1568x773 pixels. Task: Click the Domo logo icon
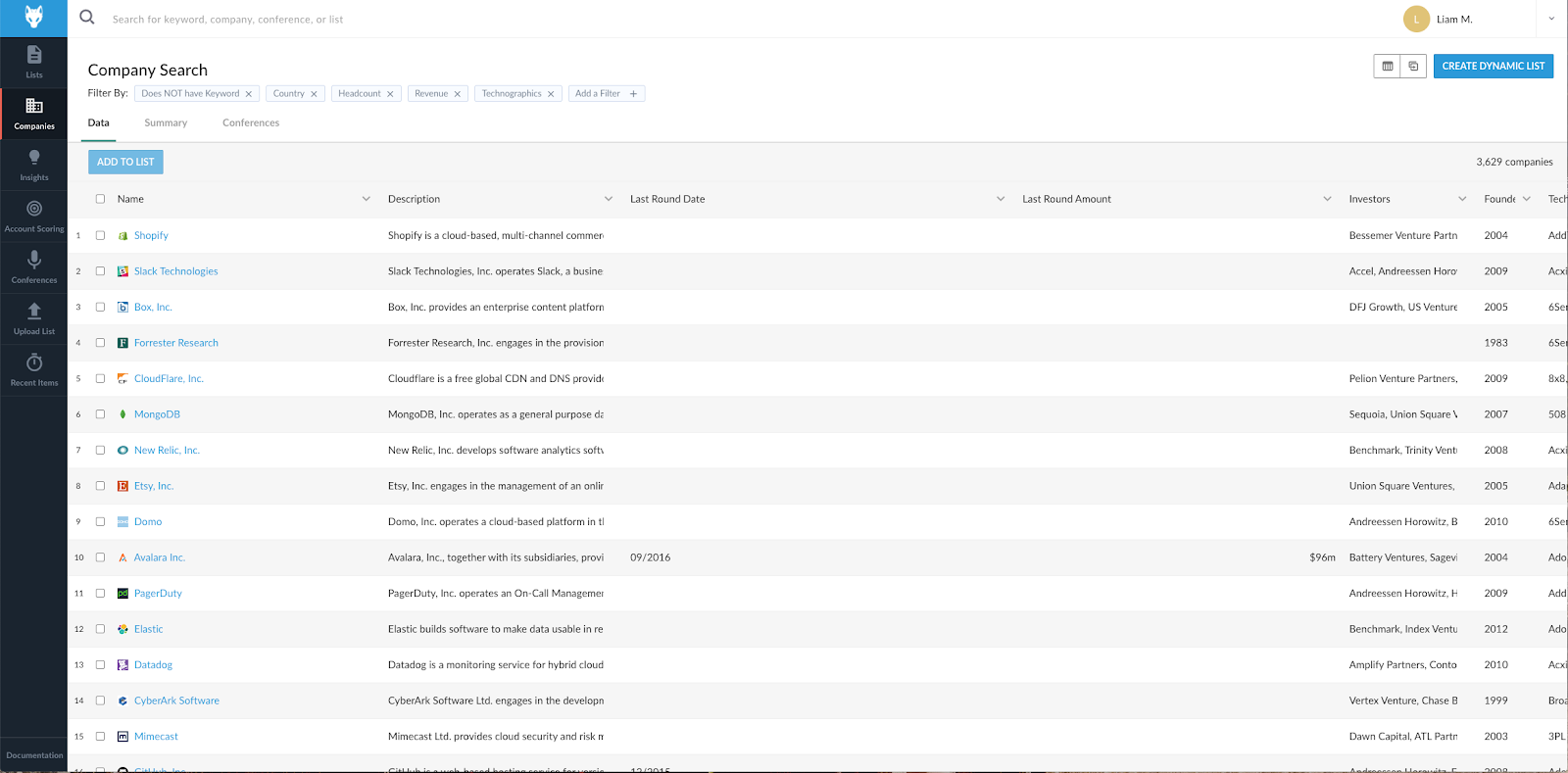click(122, 522)
